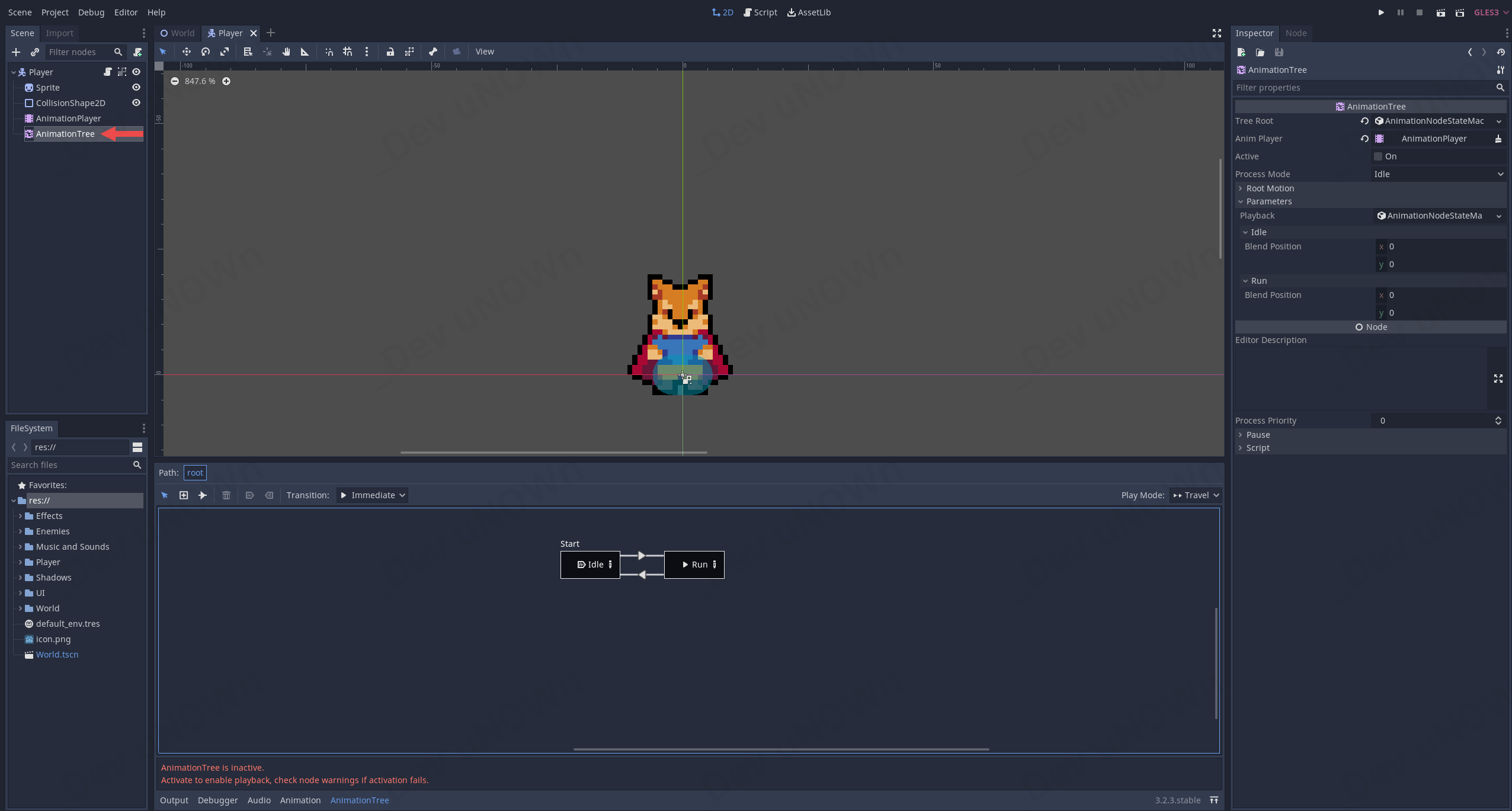Image resolution: width=1512 pixels, height=811 pixels.
Task: Enable the Active On checkbox
Action: coord(1378,156)
